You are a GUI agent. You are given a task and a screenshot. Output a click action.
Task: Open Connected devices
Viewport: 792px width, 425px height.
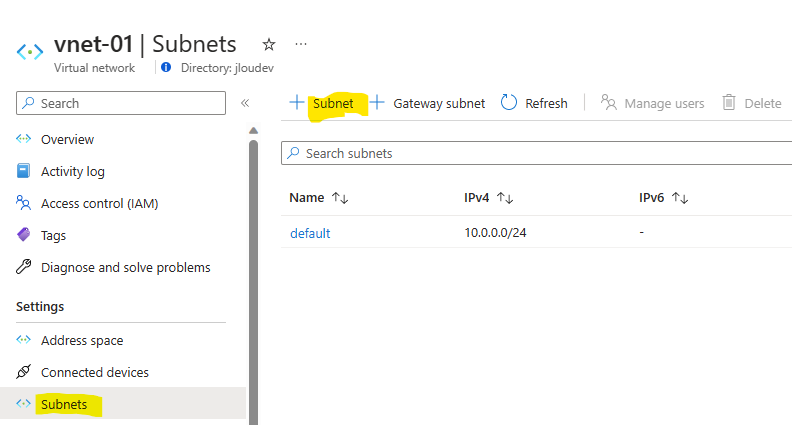tap(95, 372)
